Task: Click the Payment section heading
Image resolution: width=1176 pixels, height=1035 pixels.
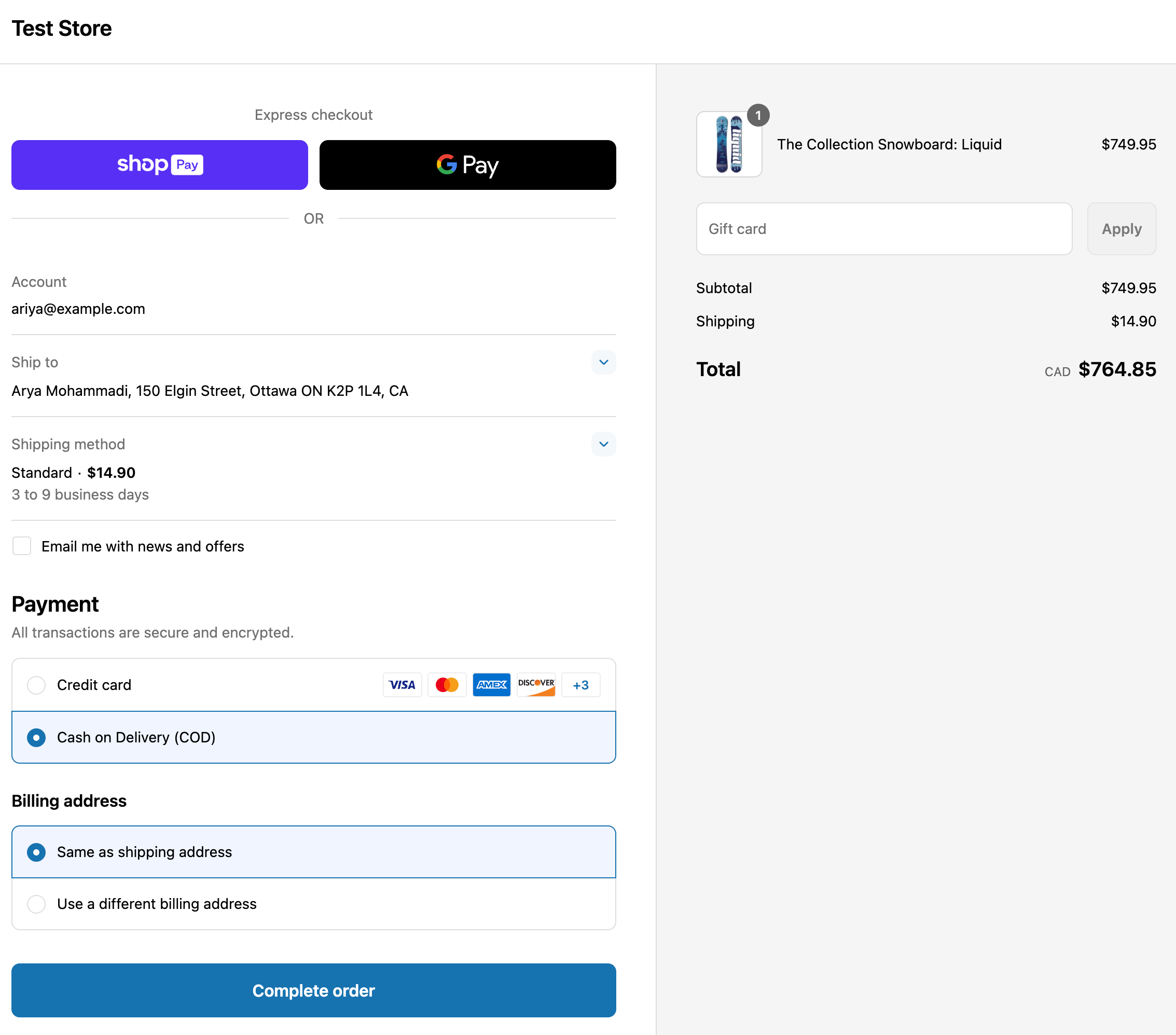Action: [x=55, y=604]
